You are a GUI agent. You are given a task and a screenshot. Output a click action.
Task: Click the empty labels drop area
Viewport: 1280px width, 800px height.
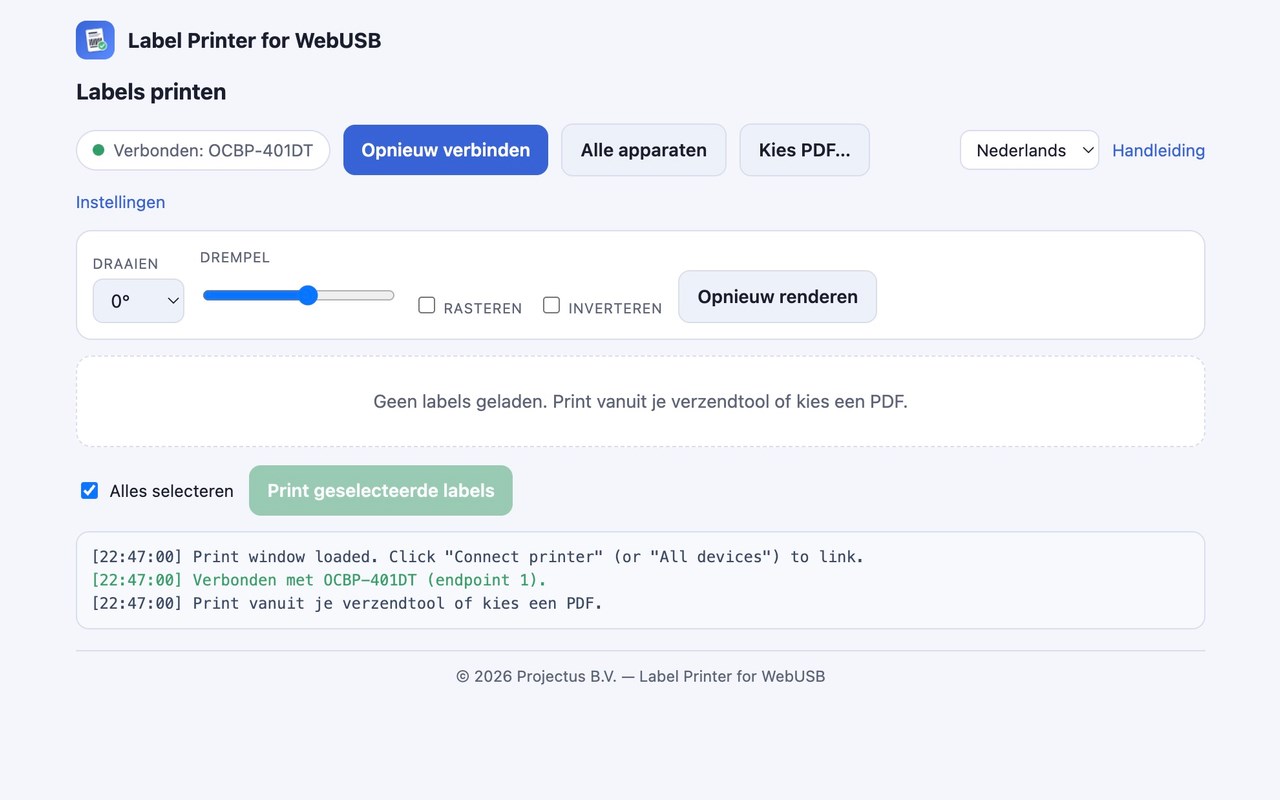coord(640,402)
